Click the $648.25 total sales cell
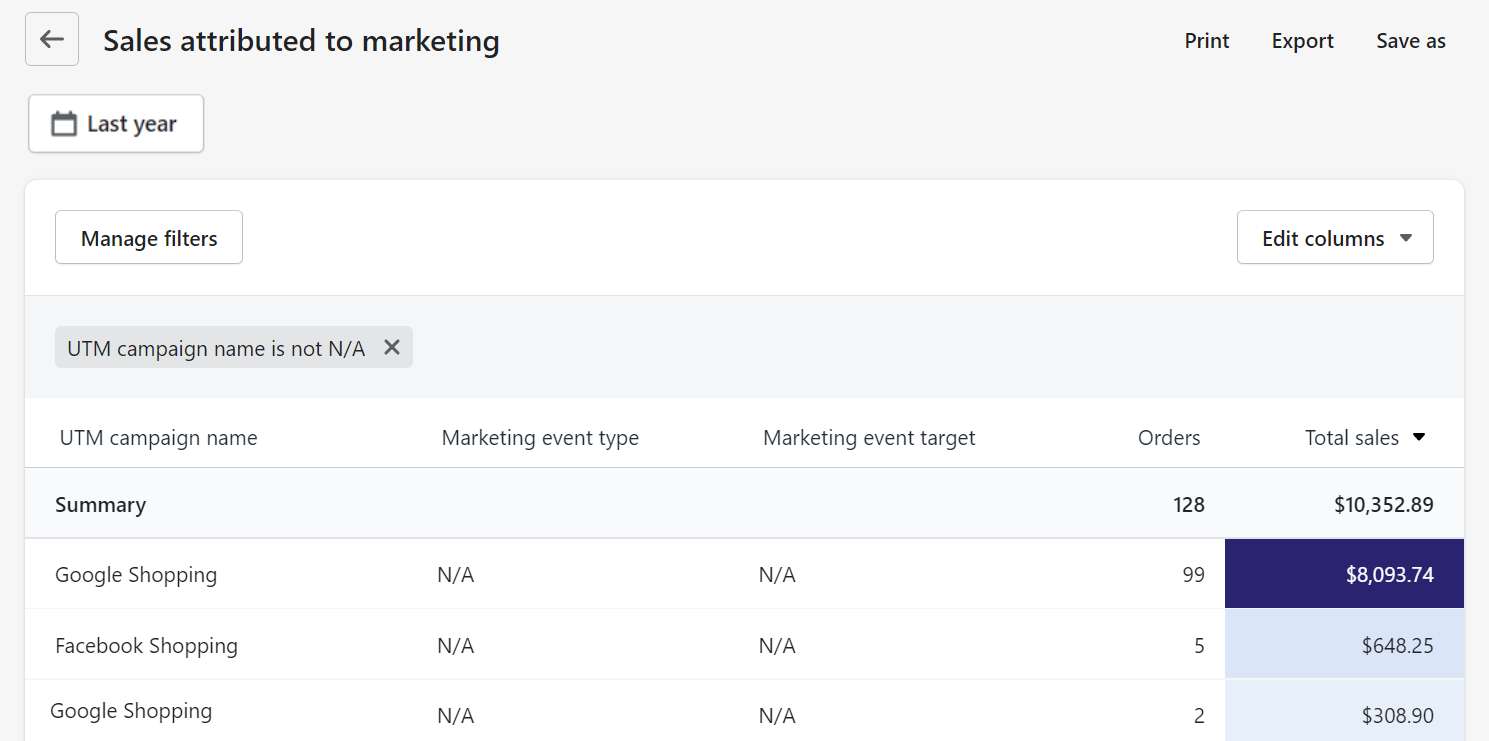 pos(1344,645)
